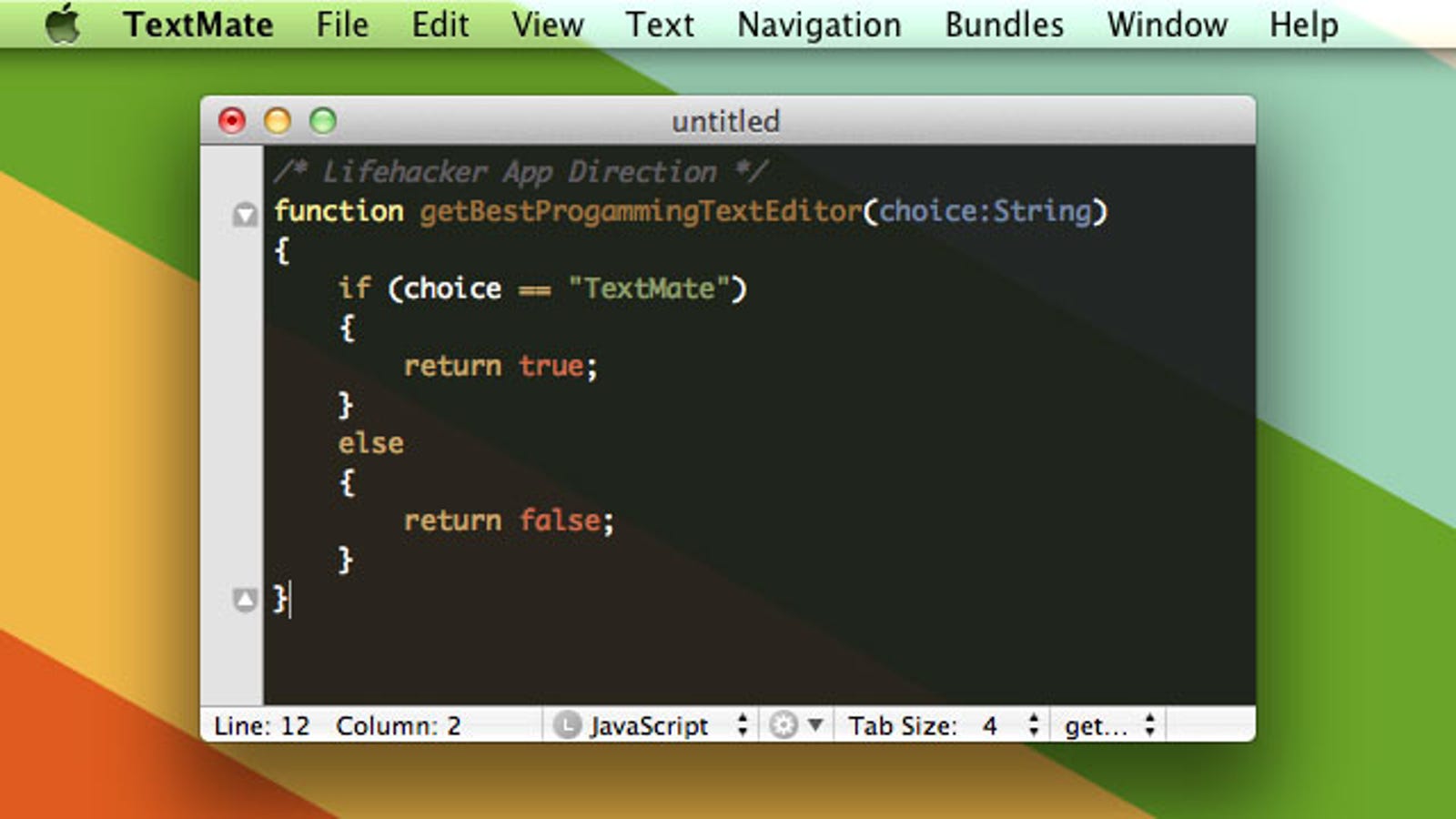Image resolution: width=1456 pixels, height=819 pixels.
Task: Open the Edit menu
Action: click(x=440, y=25)
